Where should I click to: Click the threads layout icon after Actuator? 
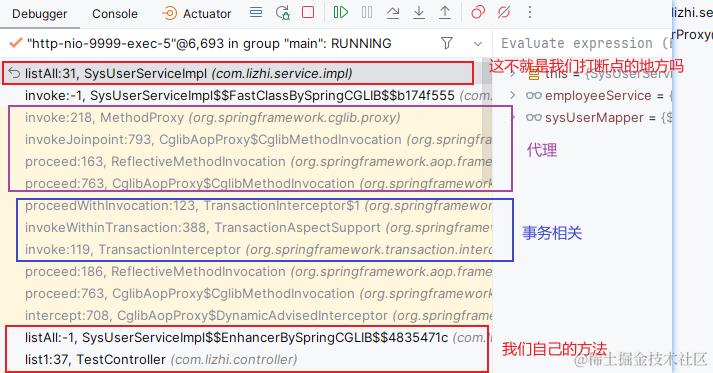[256, 12]
